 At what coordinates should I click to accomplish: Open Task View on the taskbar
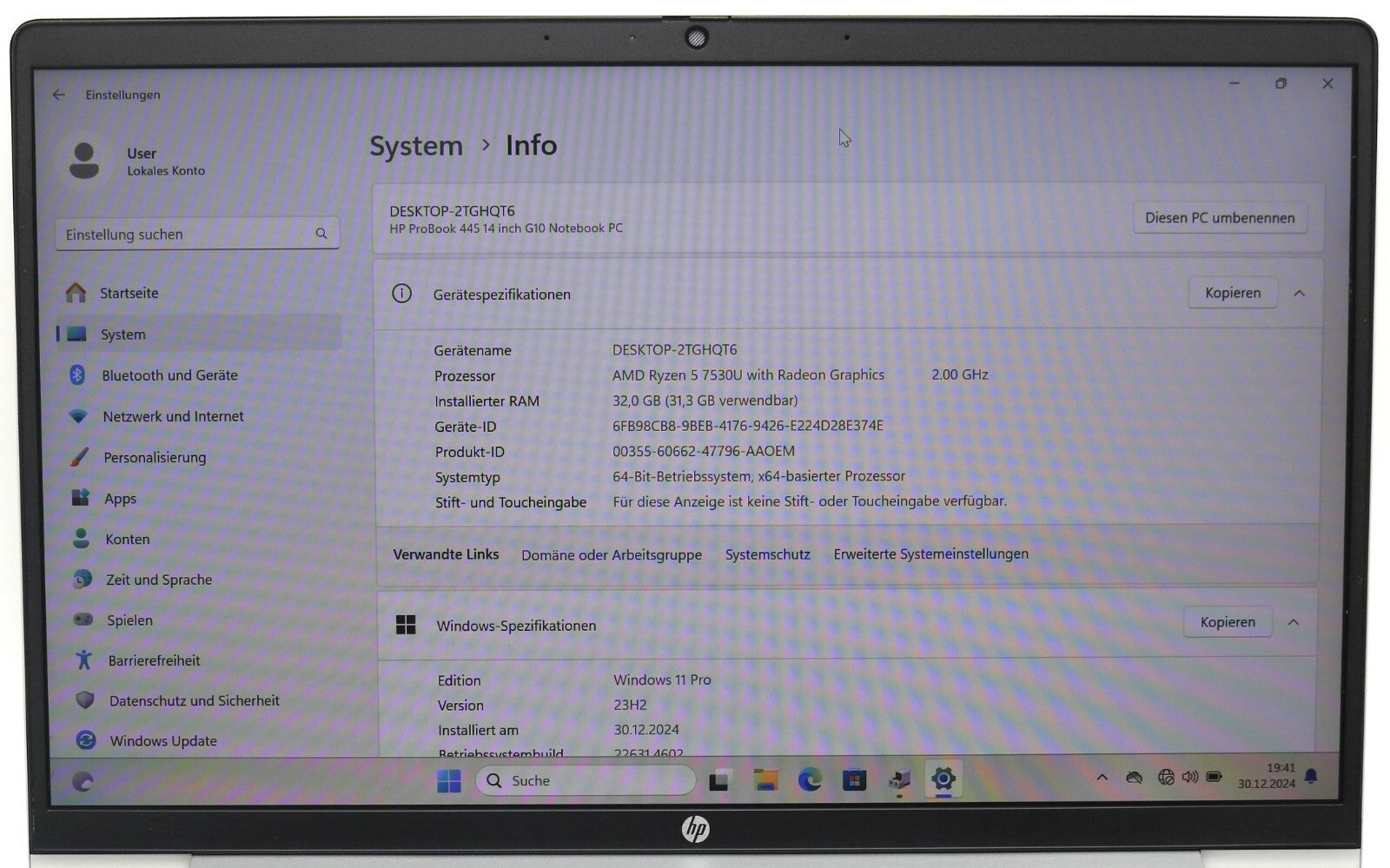pyautogui.click(x=718, y=780)
